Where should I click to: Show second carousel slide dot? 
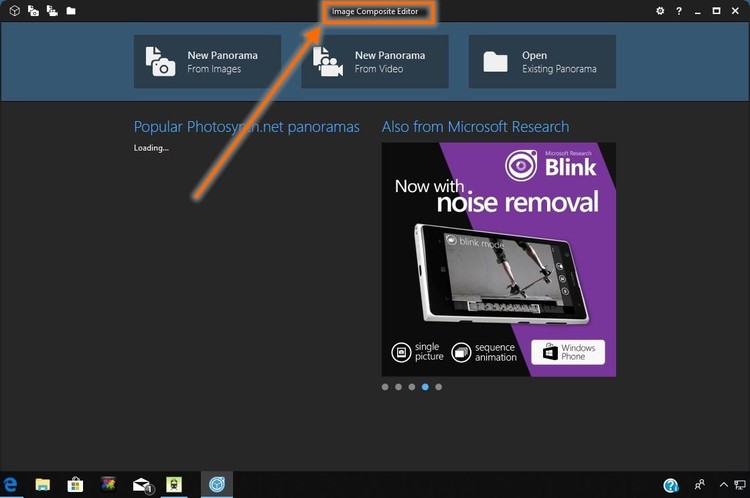(x=398, y=387)
